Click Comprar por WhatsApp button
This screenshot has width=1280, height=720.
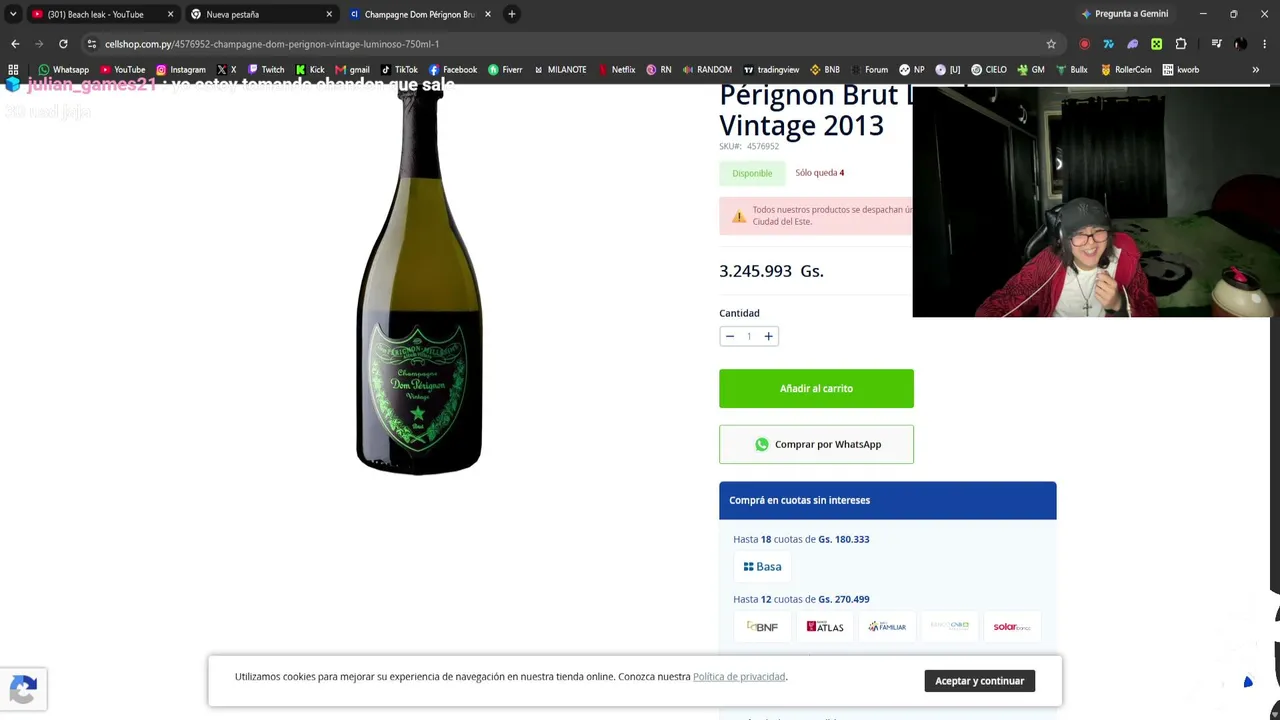click(816, 444)
